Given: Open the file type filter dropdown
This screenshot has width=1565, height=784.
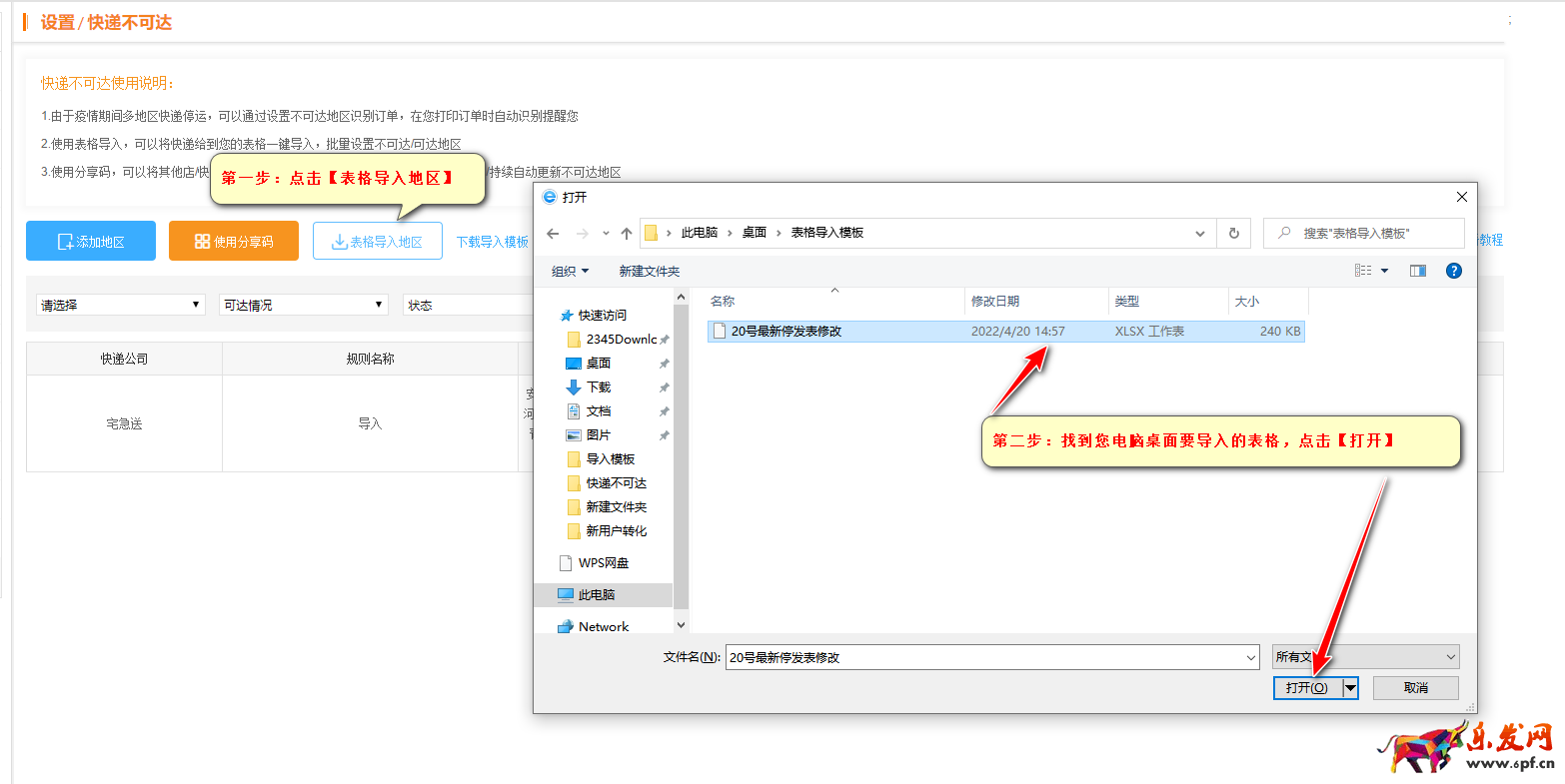Looking at the screenshot, I should coord(1365,657).
